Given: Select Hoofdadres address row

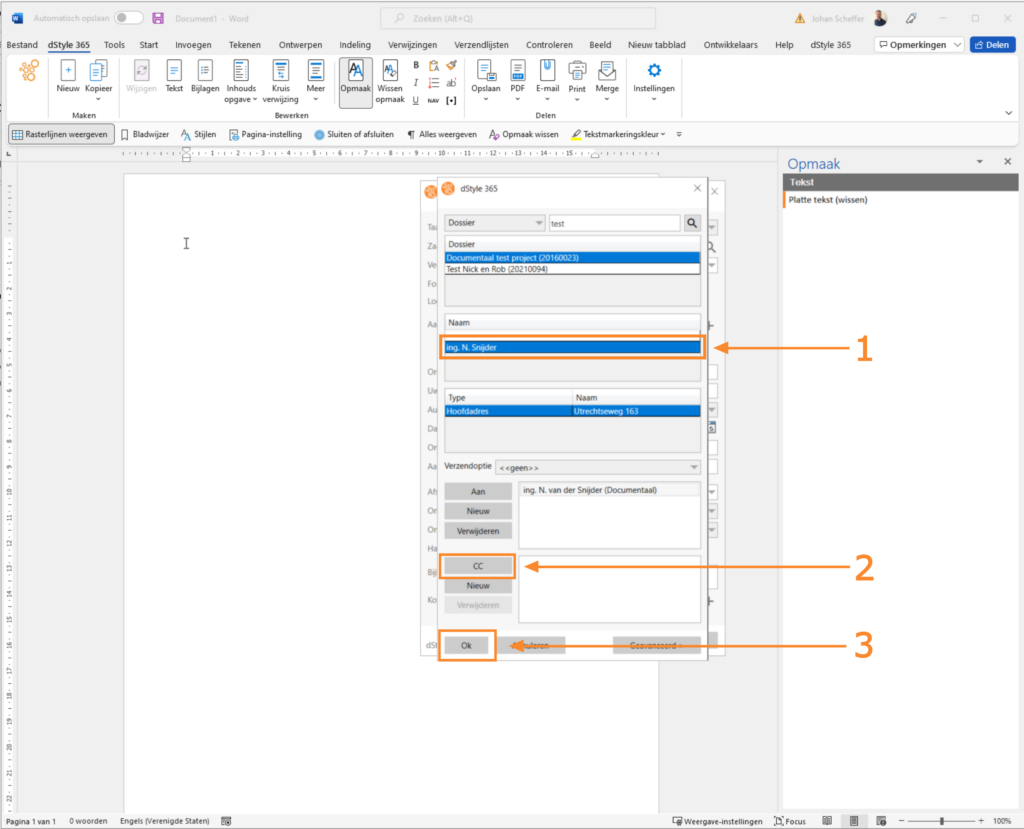Looking at the screenshot, I should 572,411.
